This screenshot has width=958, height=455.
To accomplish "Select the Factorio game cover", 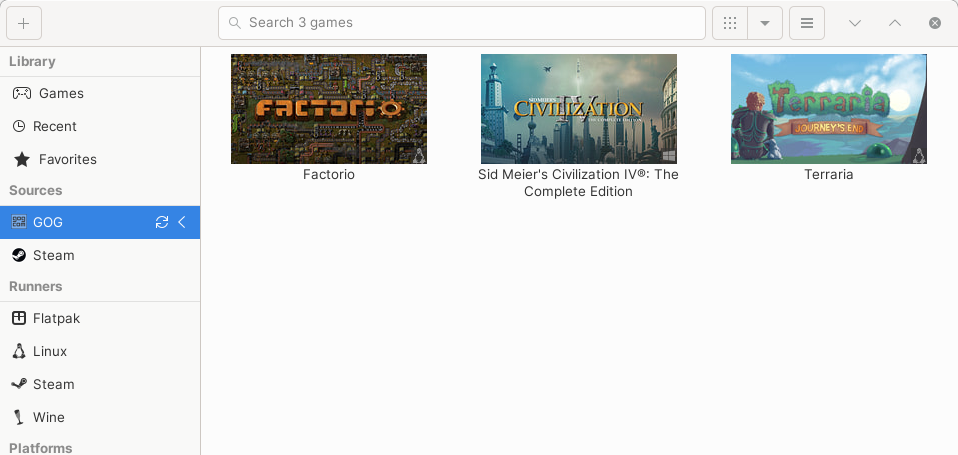I will coord(329,109).
